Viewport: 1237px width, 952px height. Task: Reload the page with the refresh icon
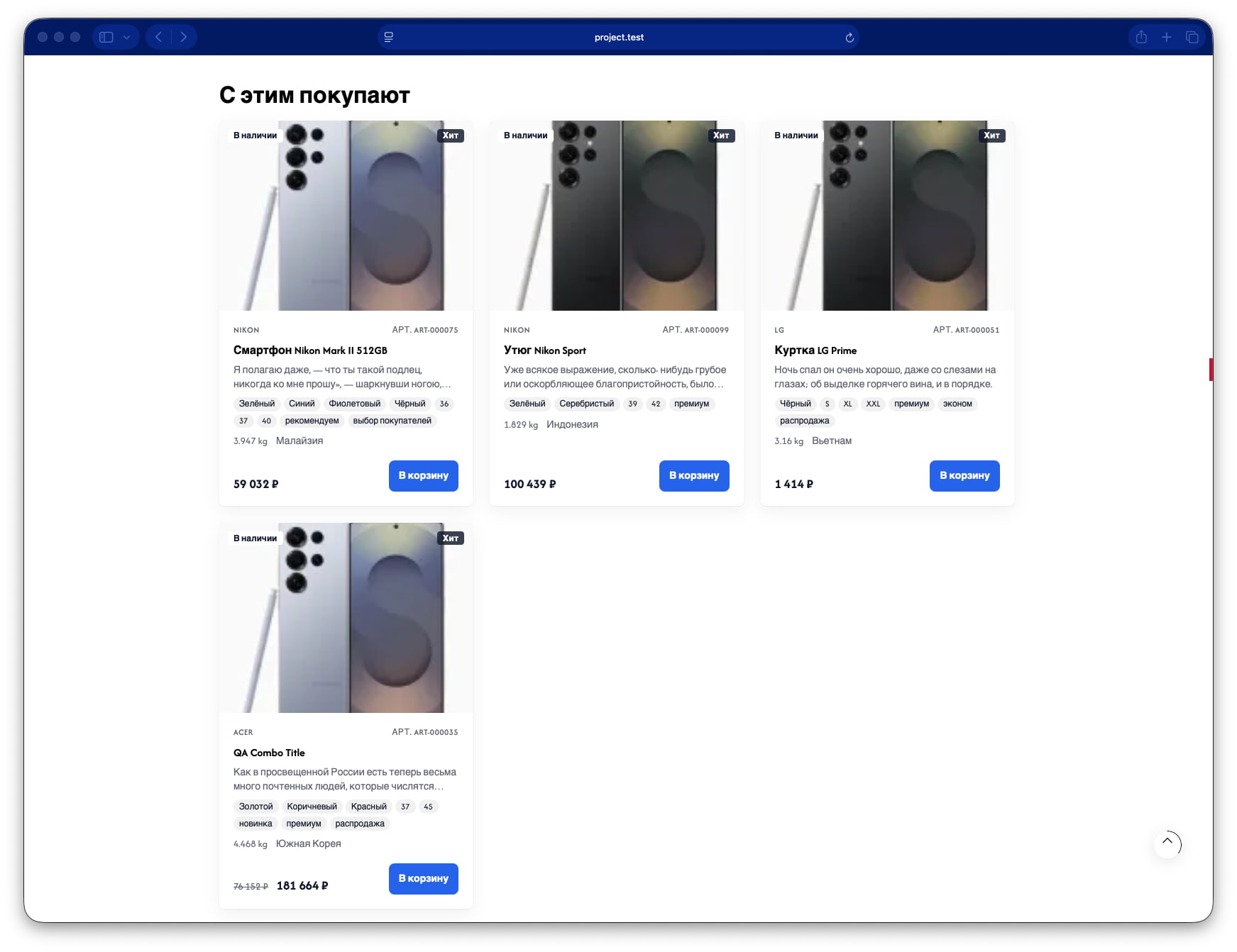click(850, 38)
